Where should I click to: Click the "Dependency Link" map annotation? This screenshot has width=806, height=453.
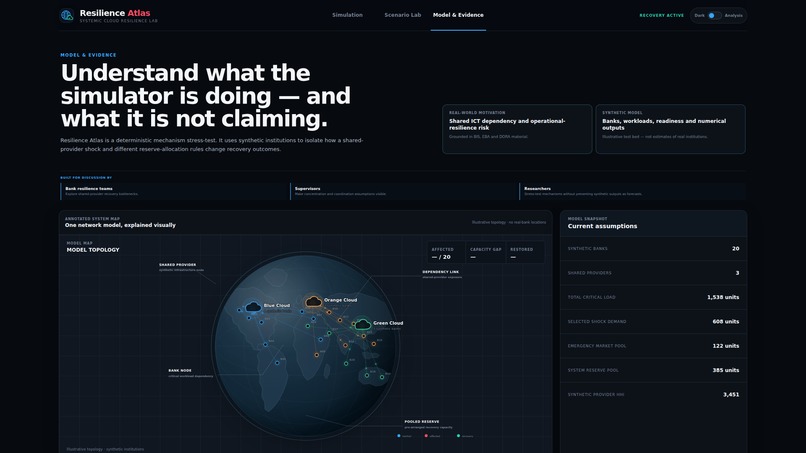pos(441,272)
